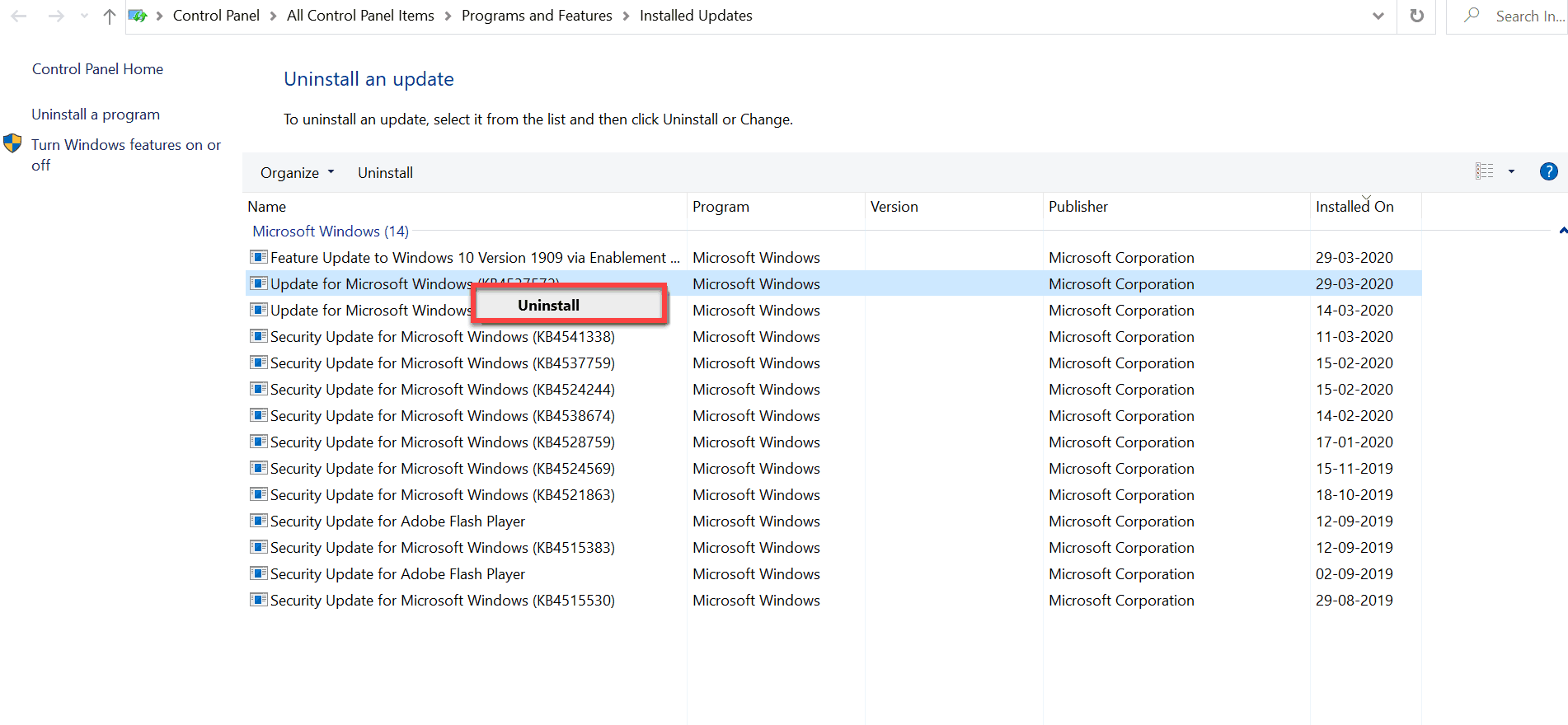Sort by Name column header
Viewport: 1568px width, 725px height.
(466, 207)
